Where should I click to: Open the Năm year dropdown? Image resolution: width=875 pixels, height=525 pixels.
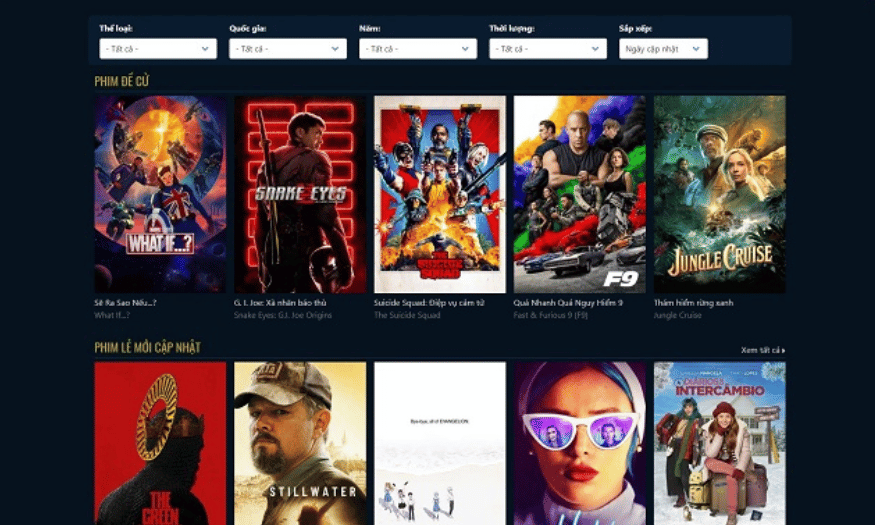(418, 49)
